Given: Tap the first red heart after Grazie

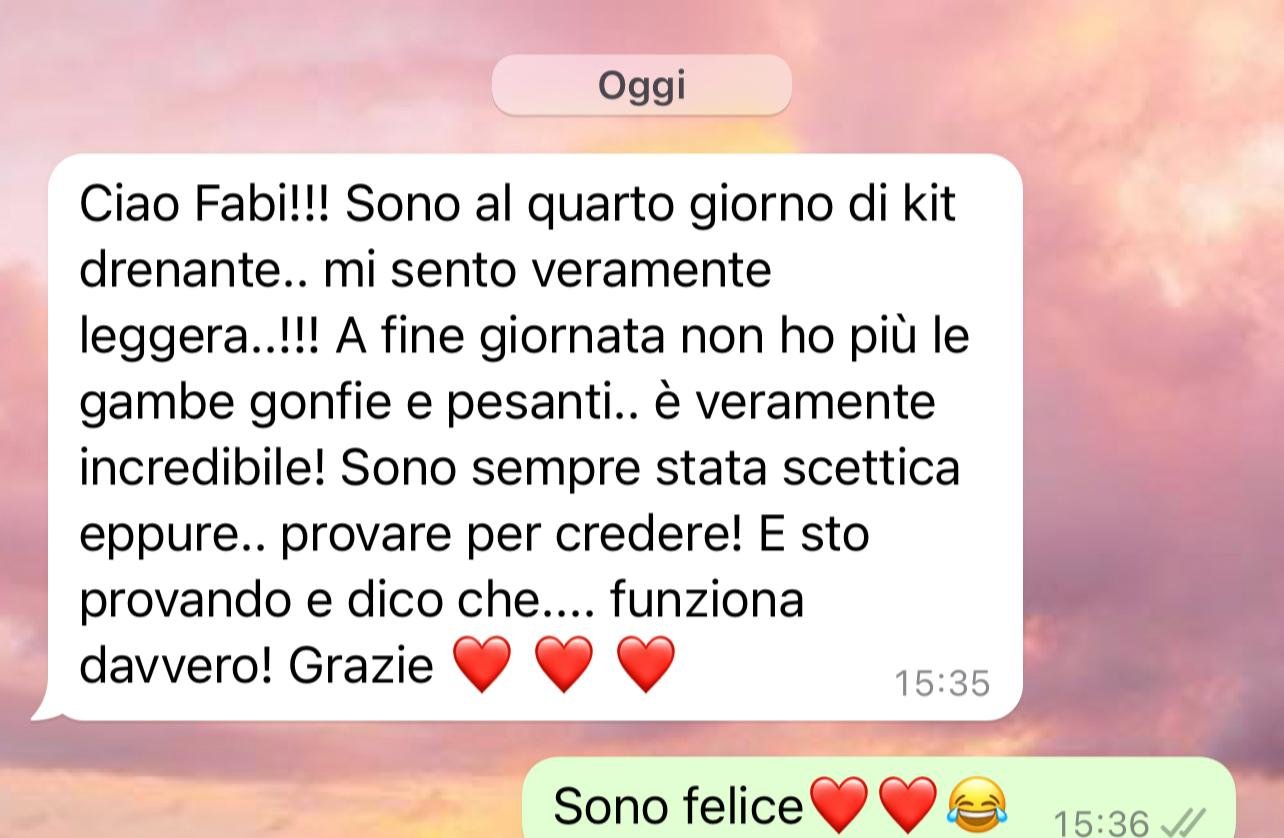Looking at the screenshot, I should click(x=482, y=665).
